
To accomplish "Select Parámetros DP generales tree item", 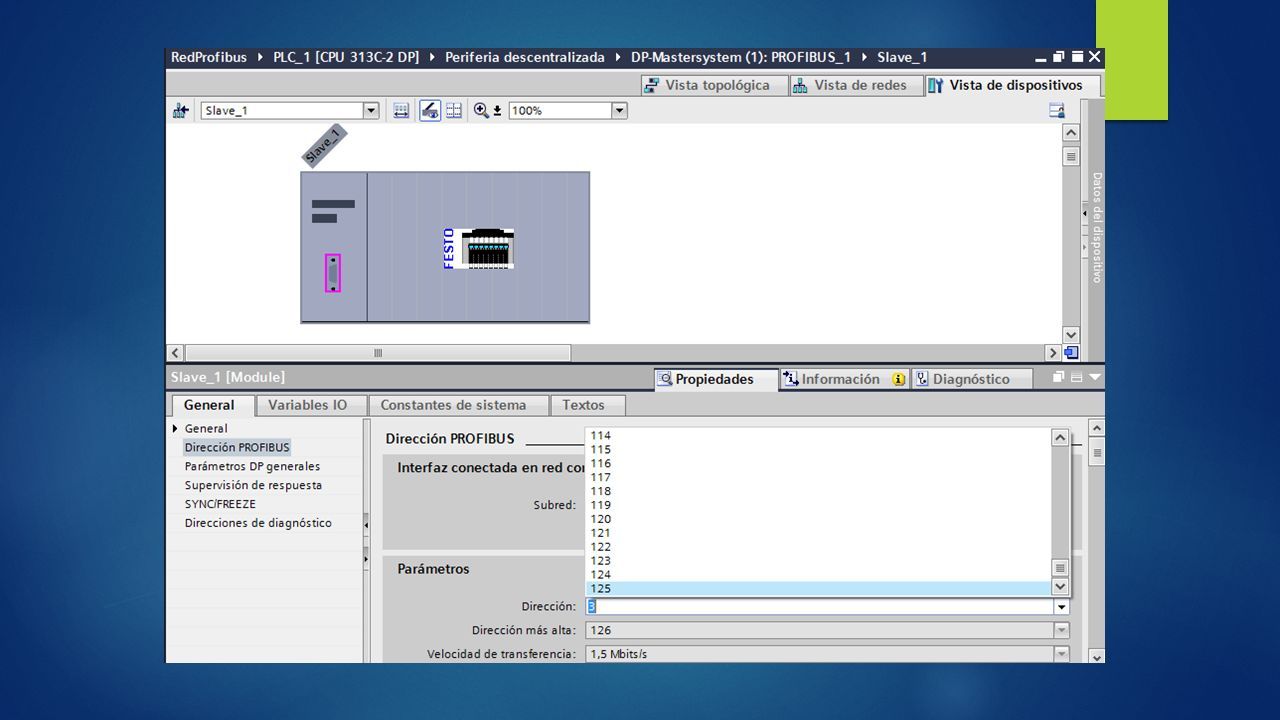I will click(252, 467).
